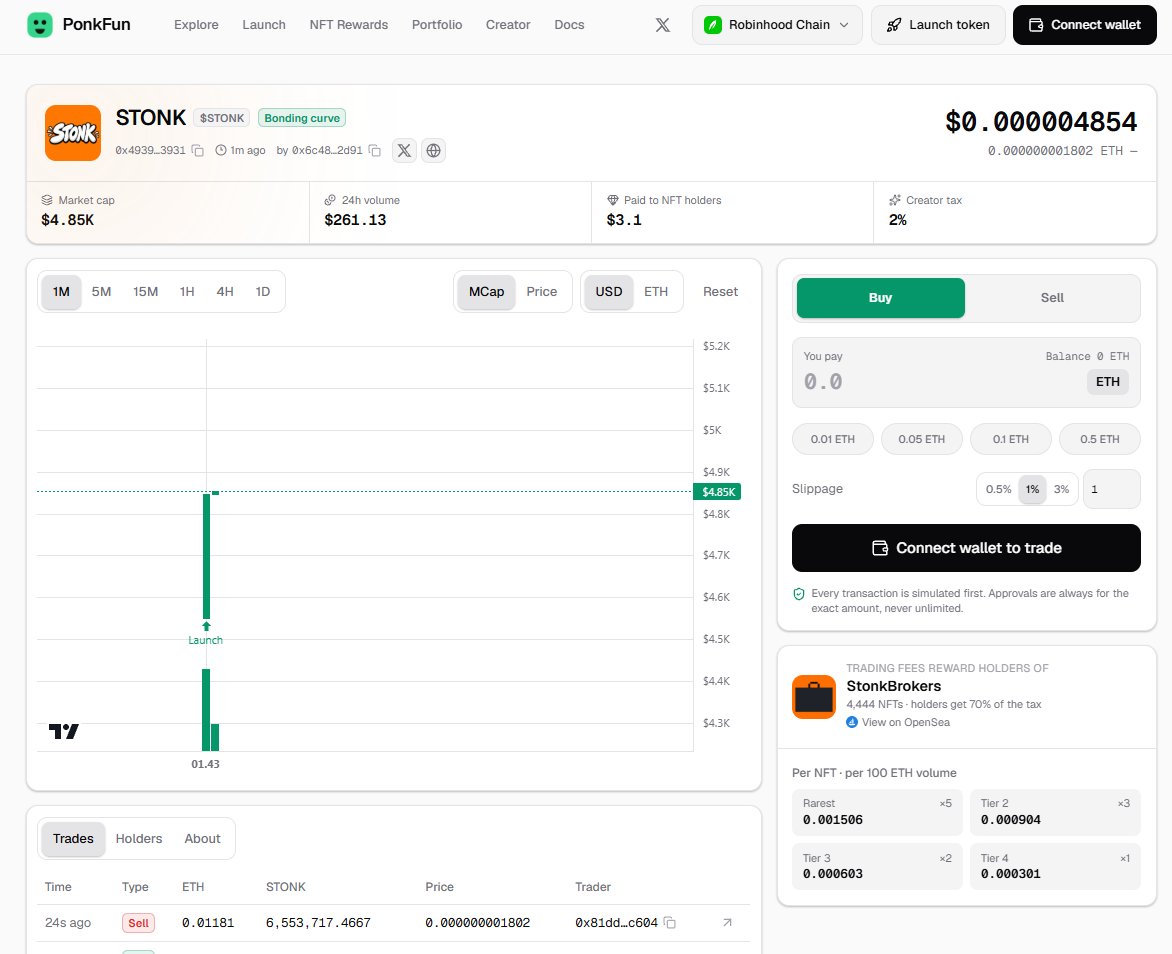Click the ETH currency selector in You pay

(x=1108, y=382)
